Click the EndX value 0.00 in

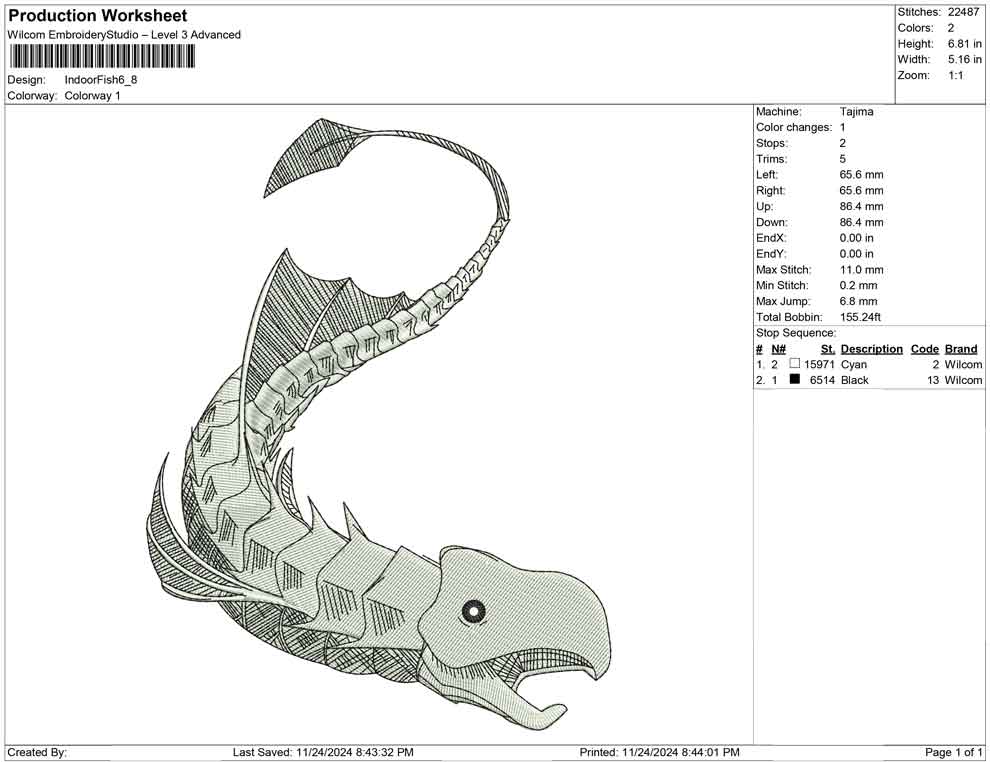point(857,238)
